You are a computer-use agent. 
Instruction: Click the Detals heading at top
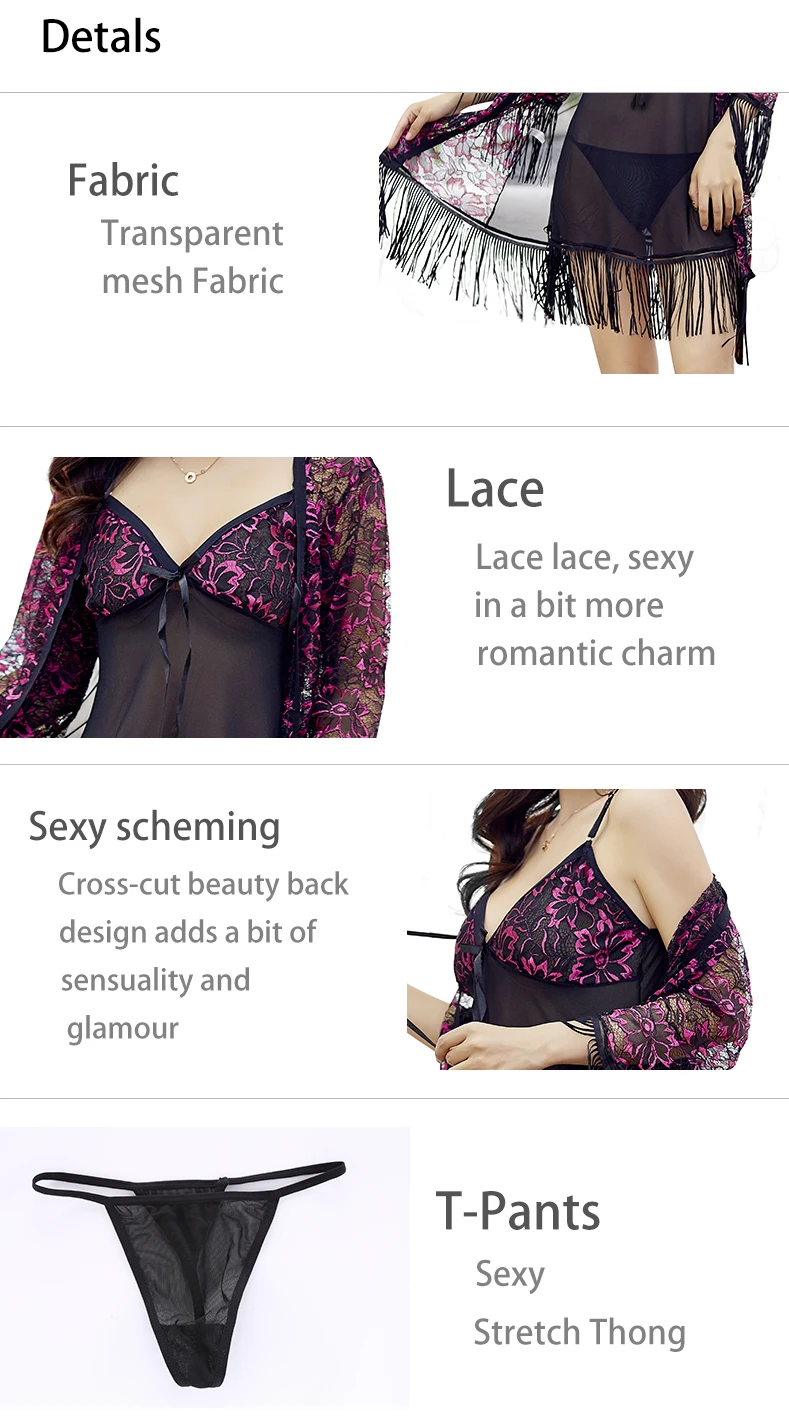(100, 37)
